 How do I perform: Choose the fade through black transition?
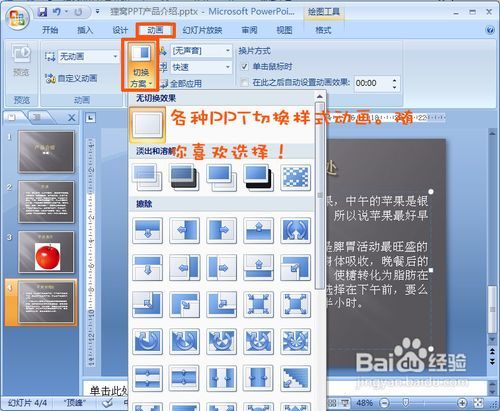[184, 178]
